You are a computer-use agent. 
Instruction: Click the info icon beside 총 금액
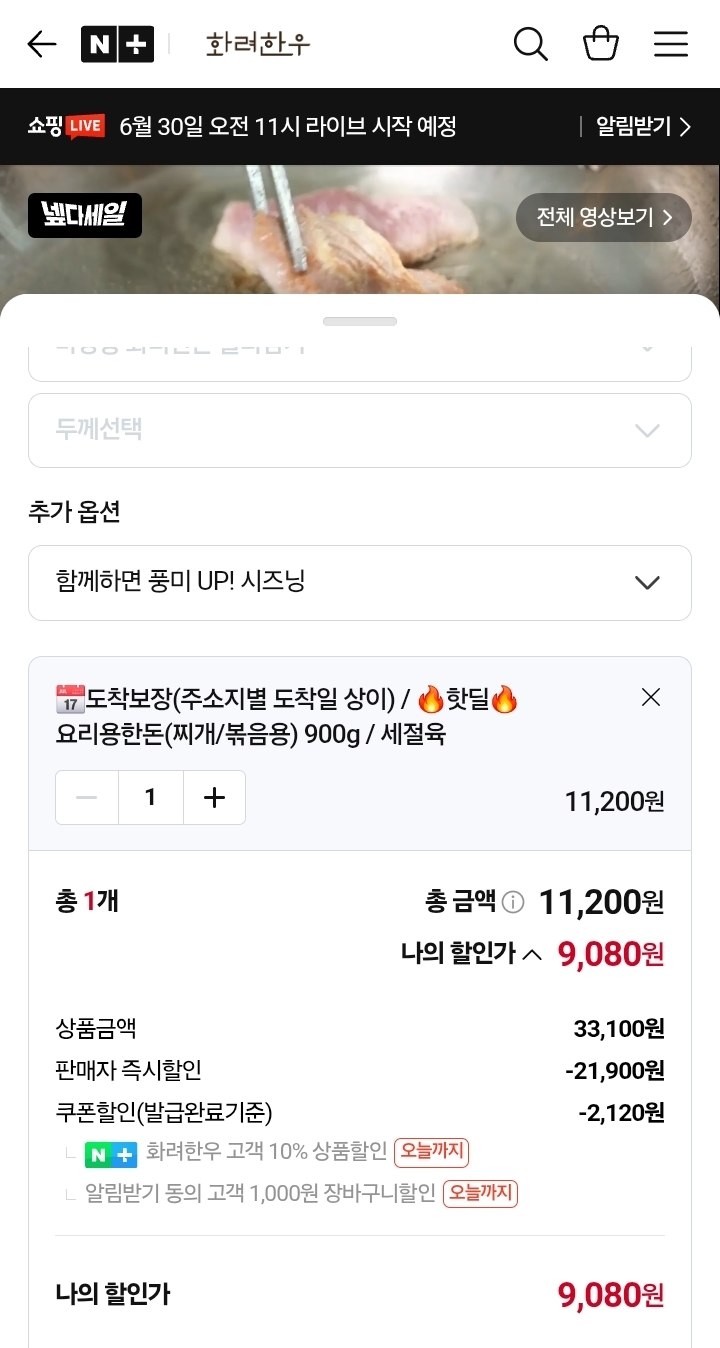pos(513,903)
